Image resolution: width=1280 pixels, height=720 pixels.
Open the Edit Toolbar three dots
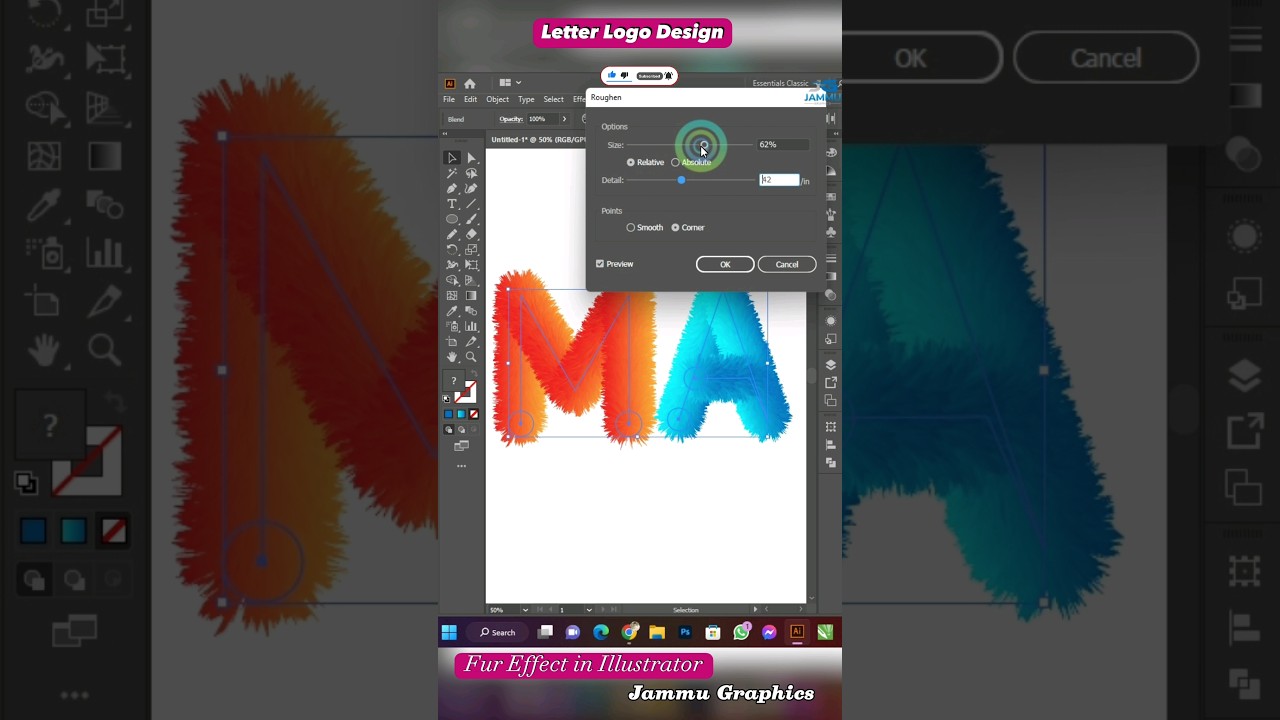(461, 465)
